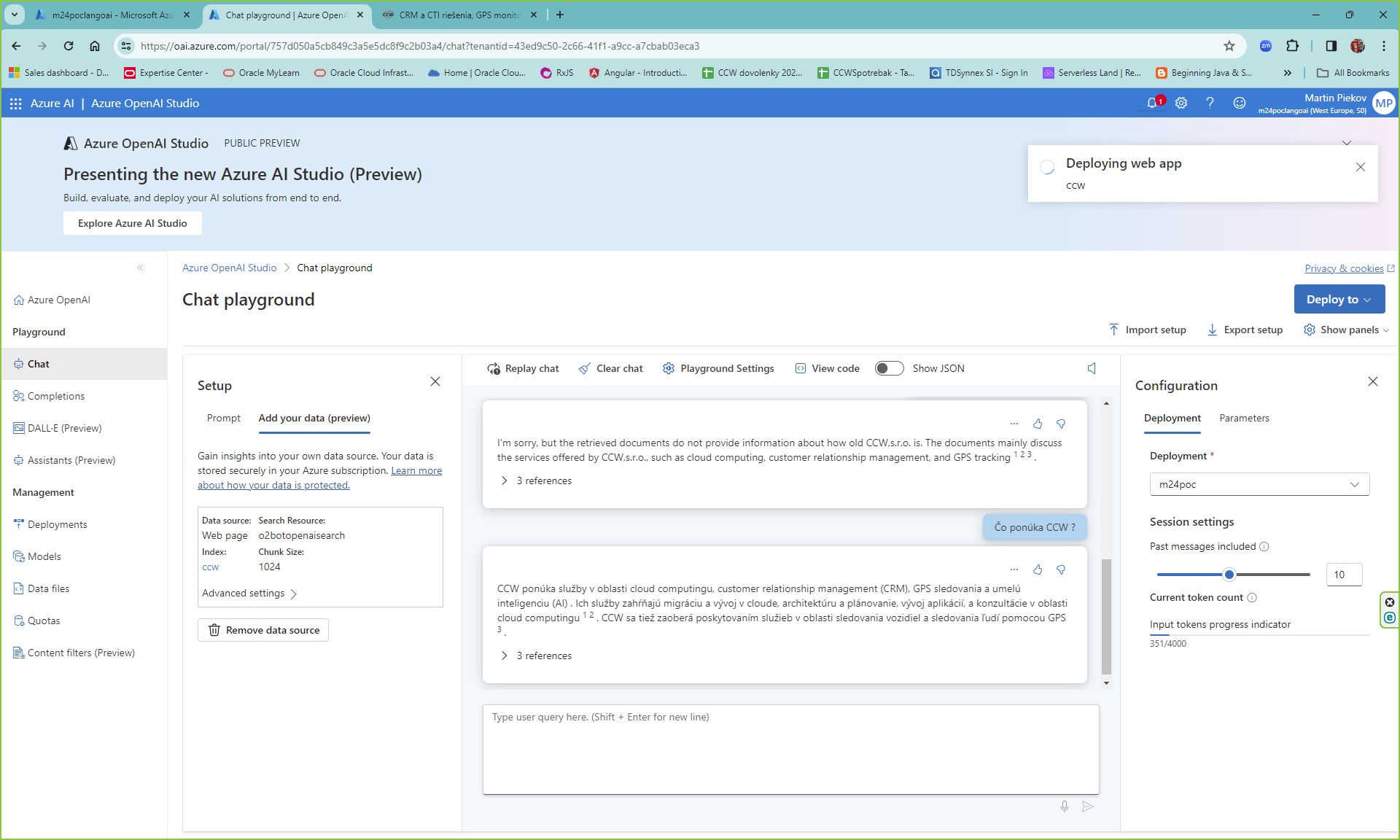The width and height of the screenshot is (1400, 840).
Task: Switch to the Parameters tab
Action: click(1244, 418)
